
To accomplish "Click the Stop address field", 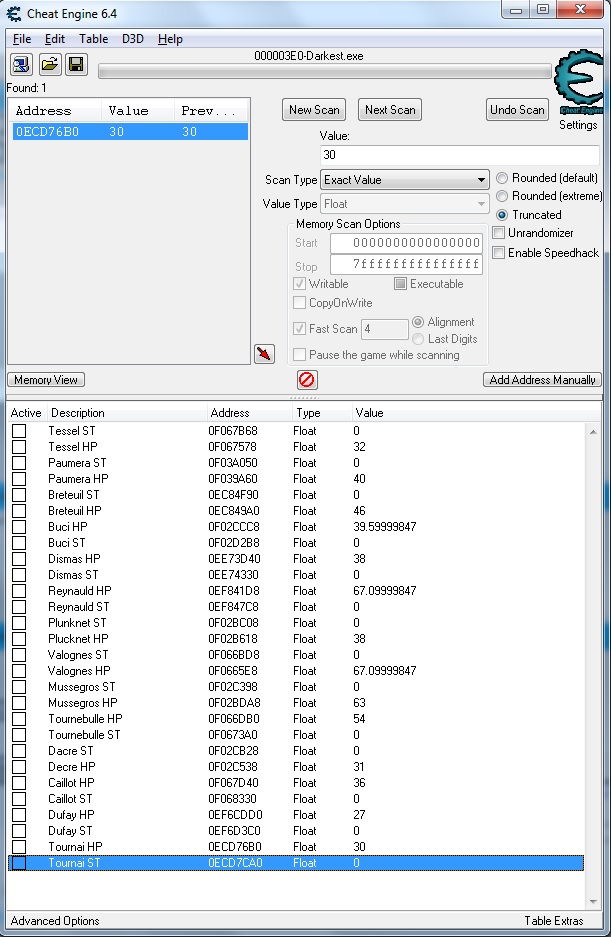I will pos(406,264).
